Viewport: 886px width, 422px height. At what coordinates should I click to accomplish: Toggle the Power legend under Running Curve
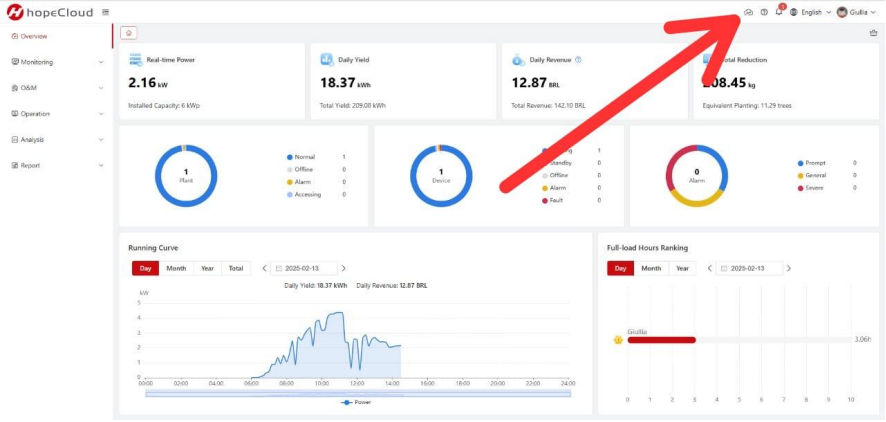[356, 402]
